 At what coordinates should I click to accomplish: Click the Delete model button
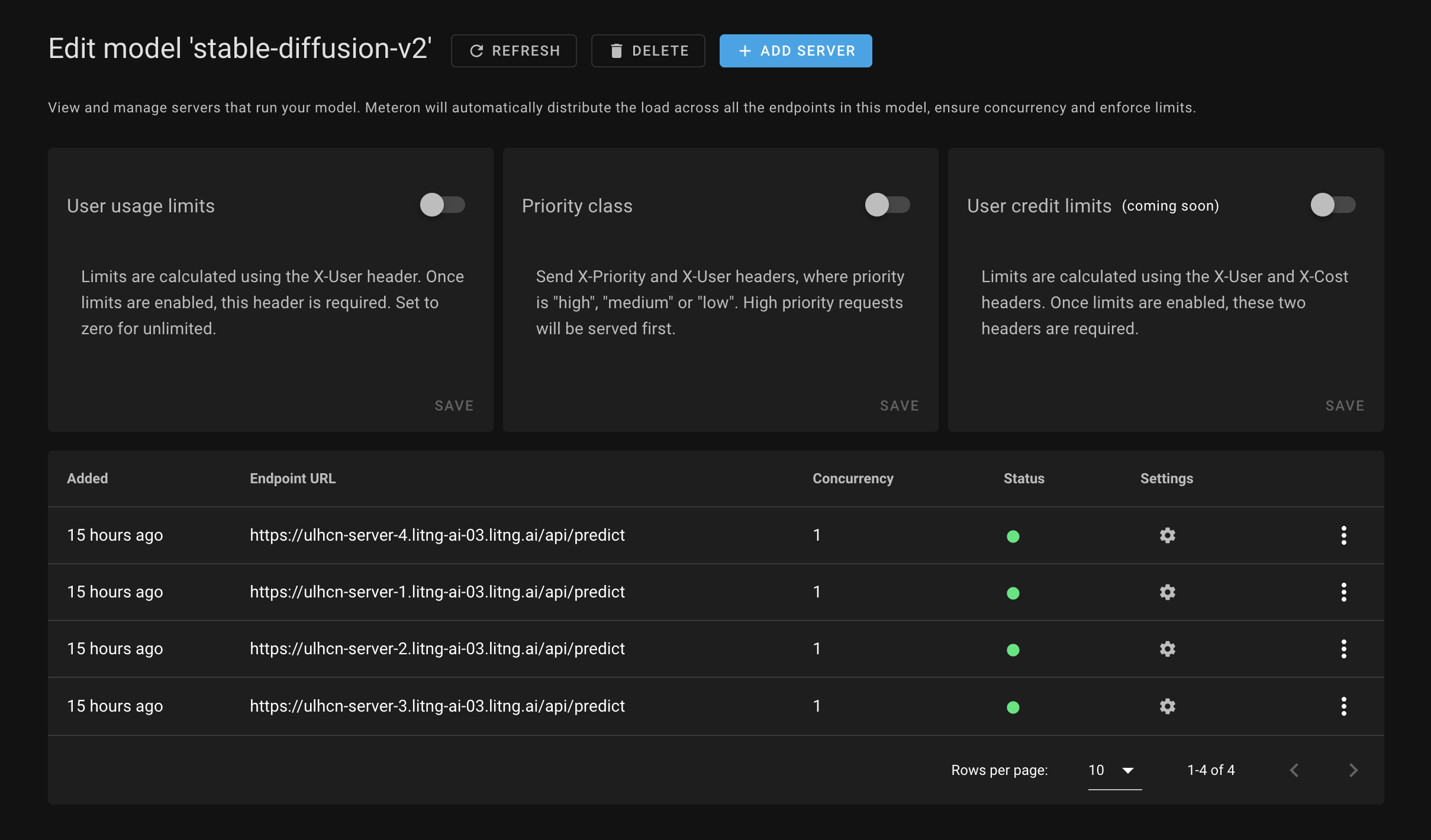[648, 51]
